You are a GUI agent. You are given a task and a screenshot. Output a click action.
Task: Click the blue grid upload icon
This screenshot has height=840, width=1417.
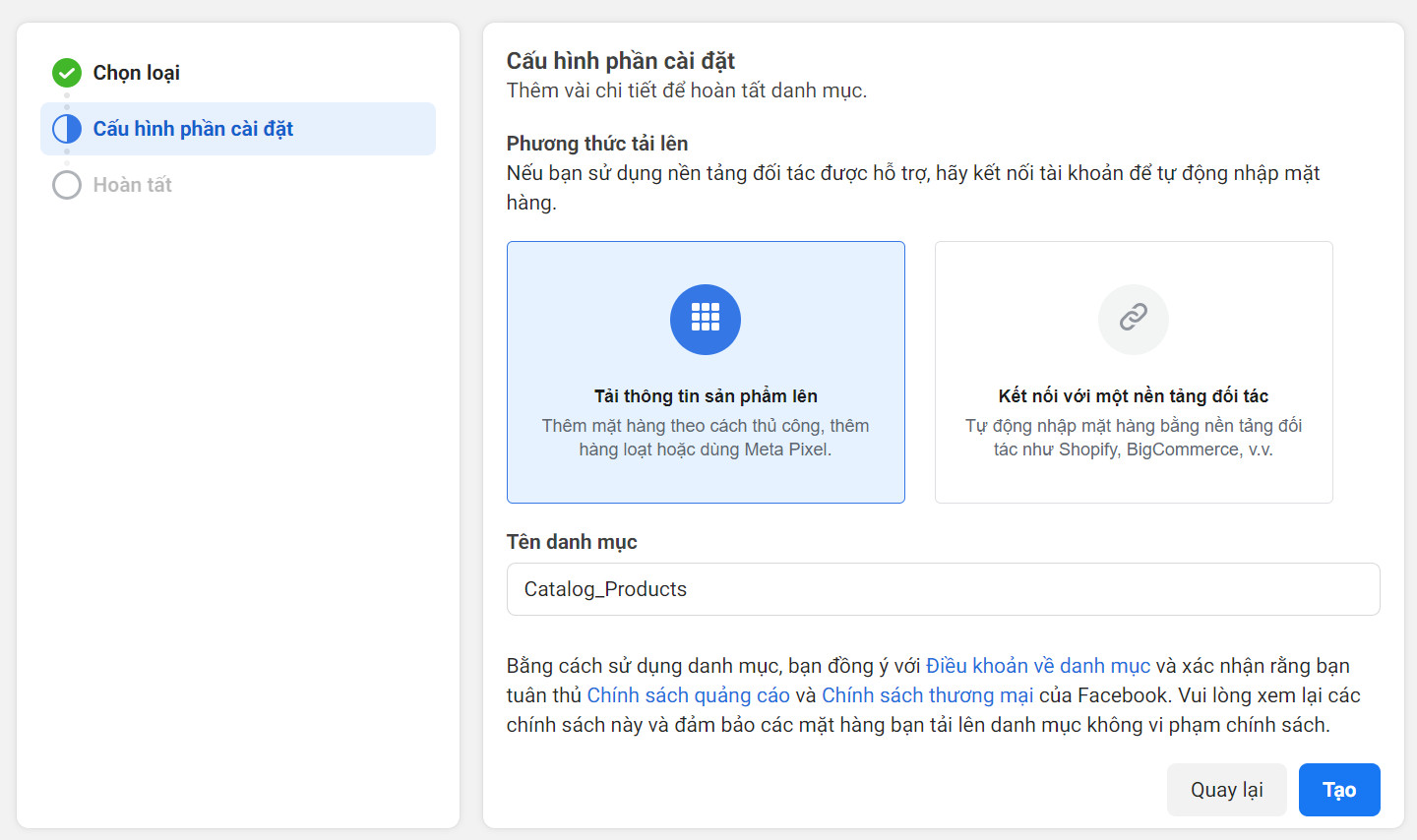point(706,320)
